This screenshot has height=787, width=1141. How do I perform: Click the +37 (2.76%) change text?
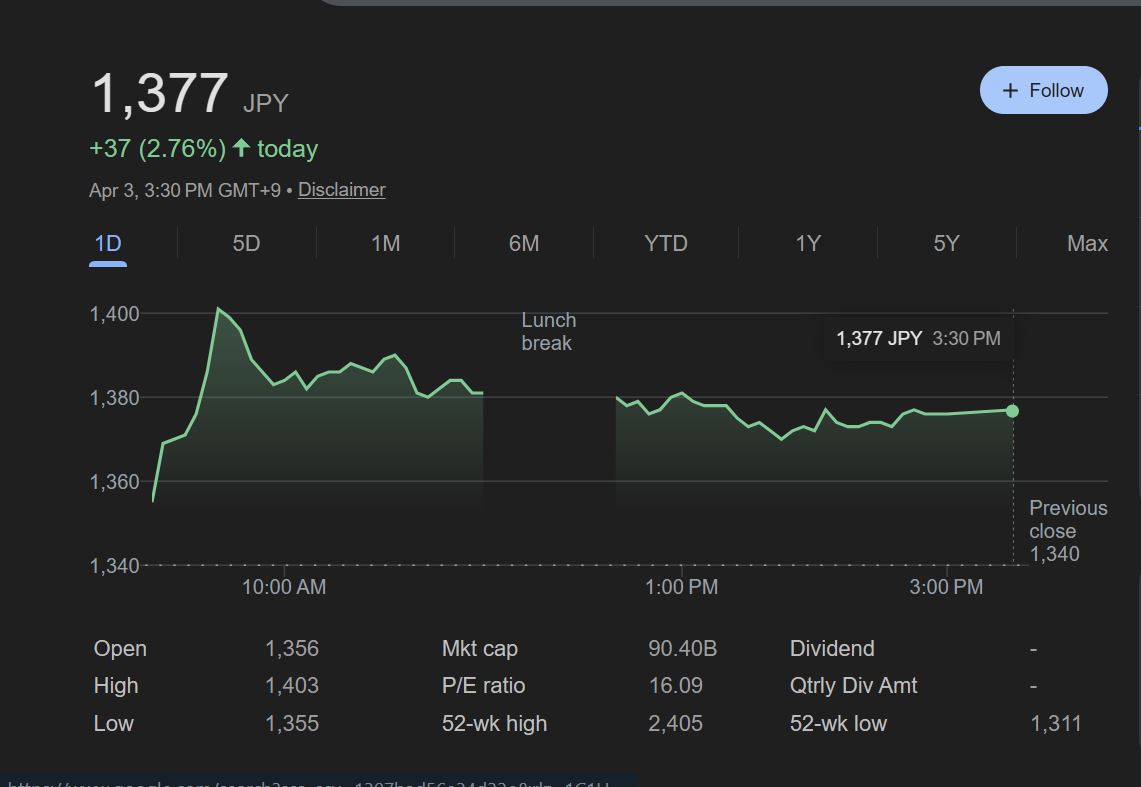pyautogui.click(x=157, y=149)
